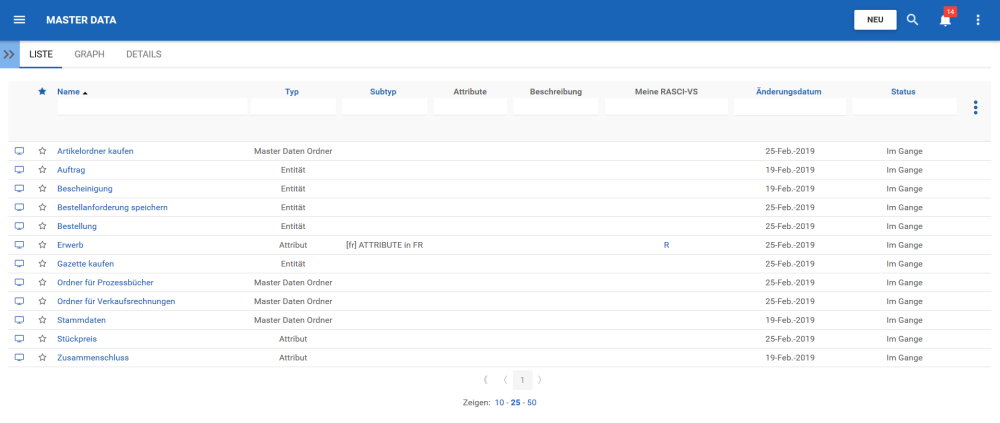Open the Bestellung link
1000x423 pixels.
pos(77,226)
